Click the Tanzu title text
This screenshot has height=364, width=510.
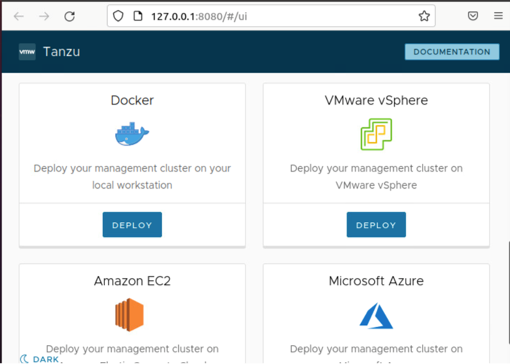tap(62, 52)
